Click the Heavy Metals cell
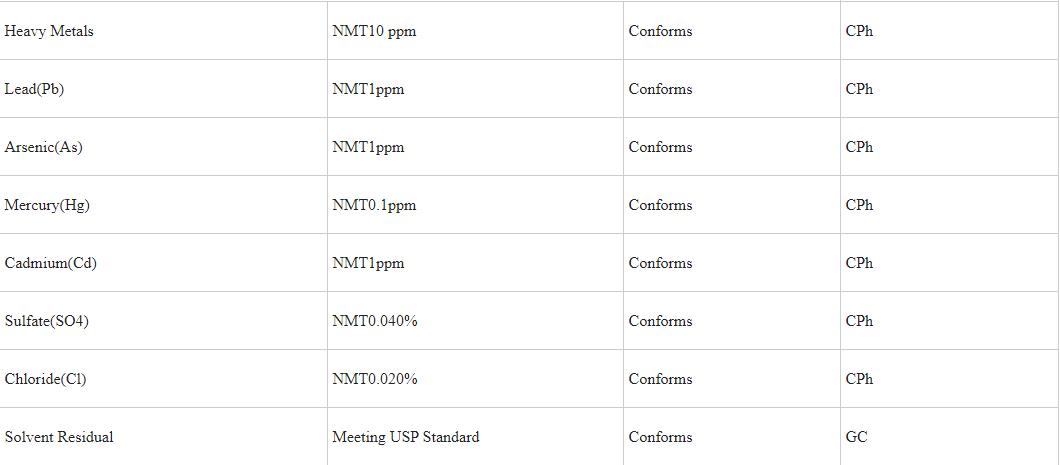Screen dimensions: 1060x465 pyautogui.click(x=49, y=31)
